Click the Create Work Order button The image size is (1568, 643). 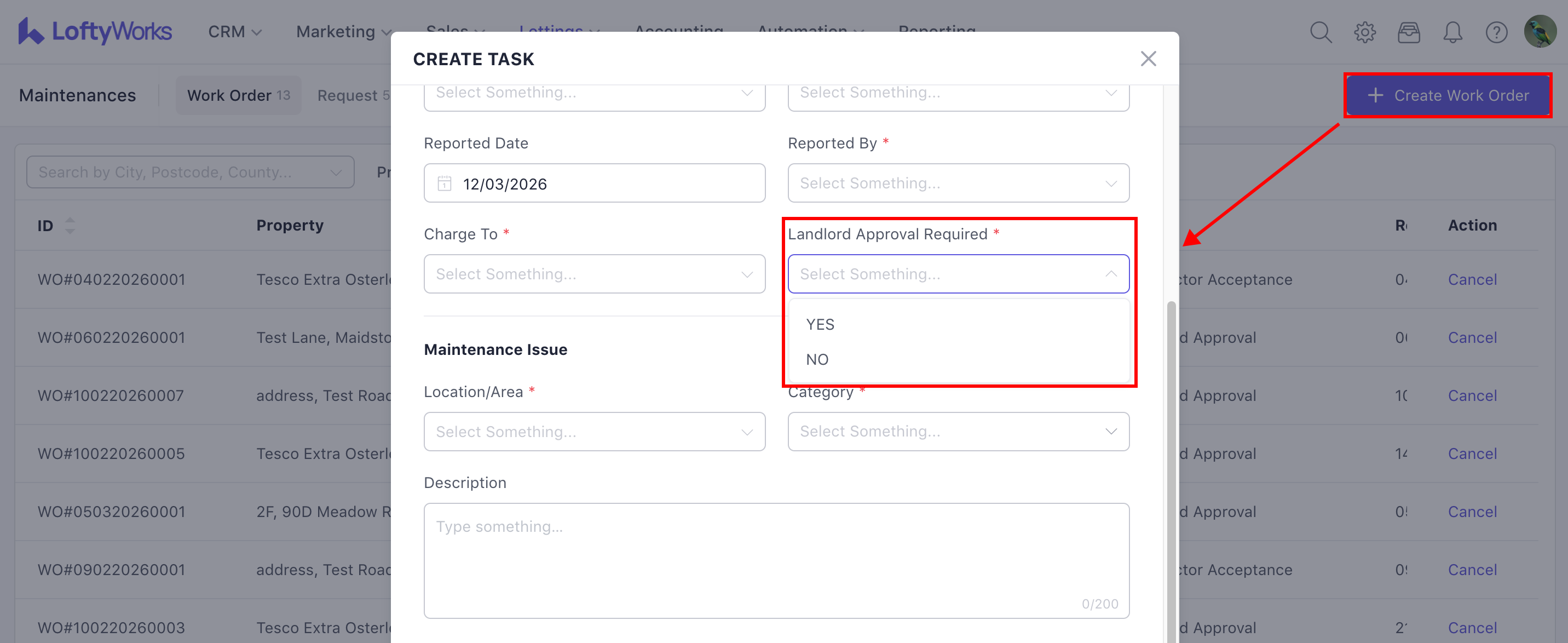pyautogui.click(x=1448, y=96)
